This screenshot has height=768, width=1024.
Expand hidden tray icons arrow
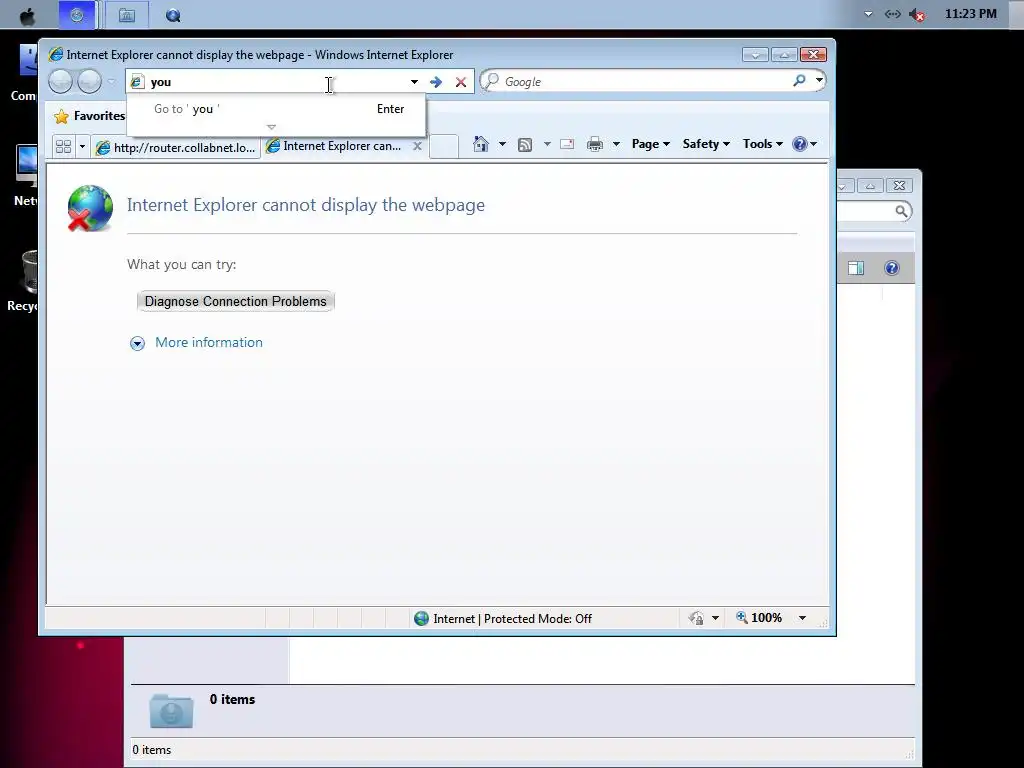[868, 14]
